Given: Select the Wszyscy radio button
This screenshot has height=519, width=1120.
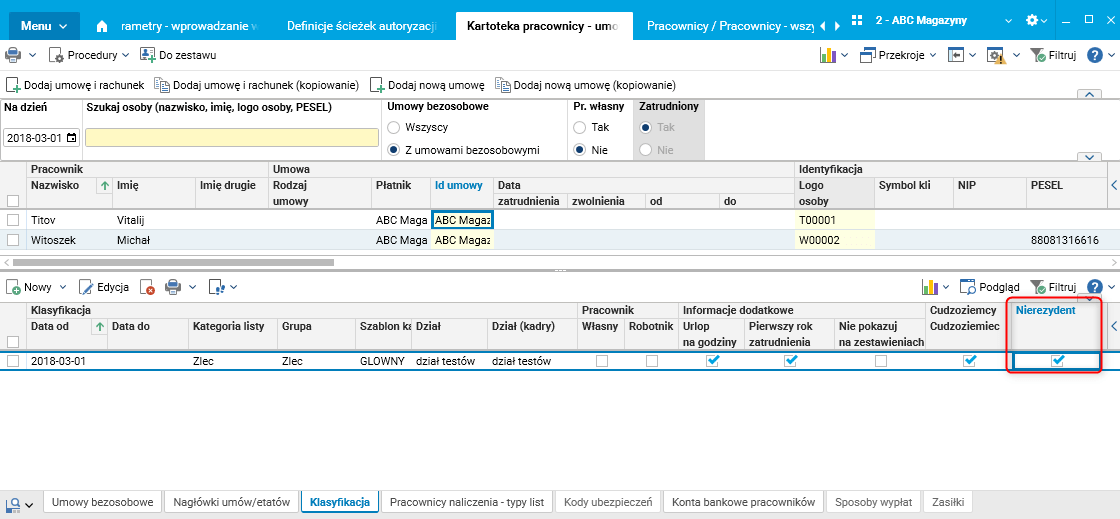Looking at the screenshot, I should point(394,127).
